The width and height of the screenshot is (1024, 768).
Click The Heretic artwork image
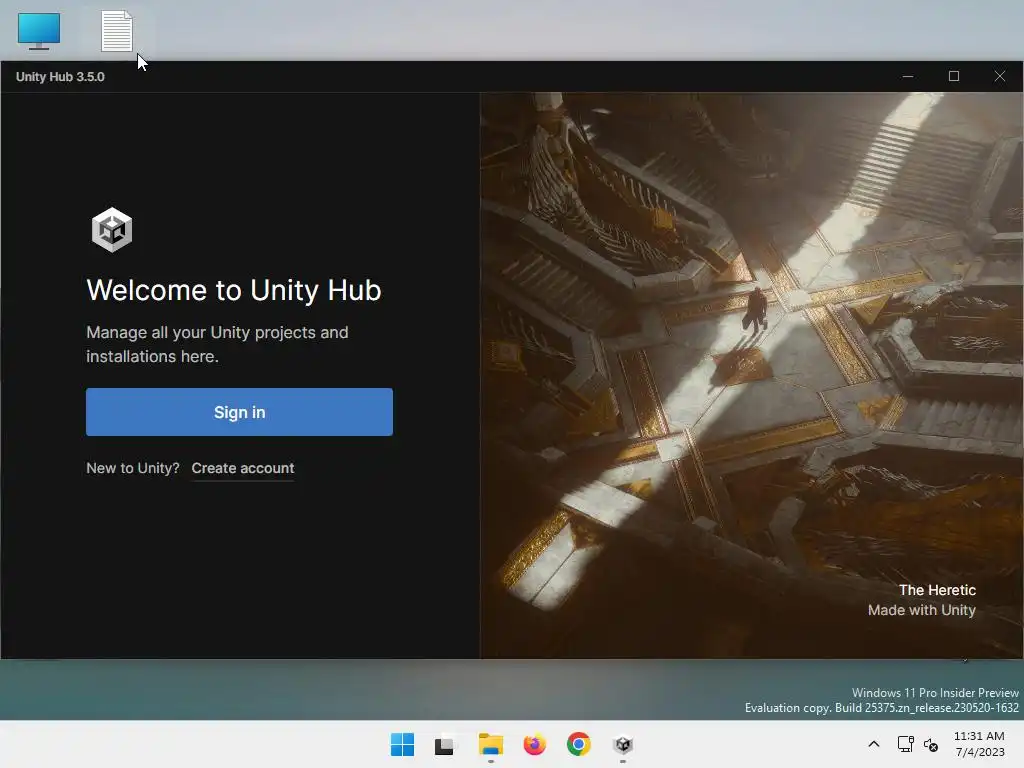(x=751, y=376)
